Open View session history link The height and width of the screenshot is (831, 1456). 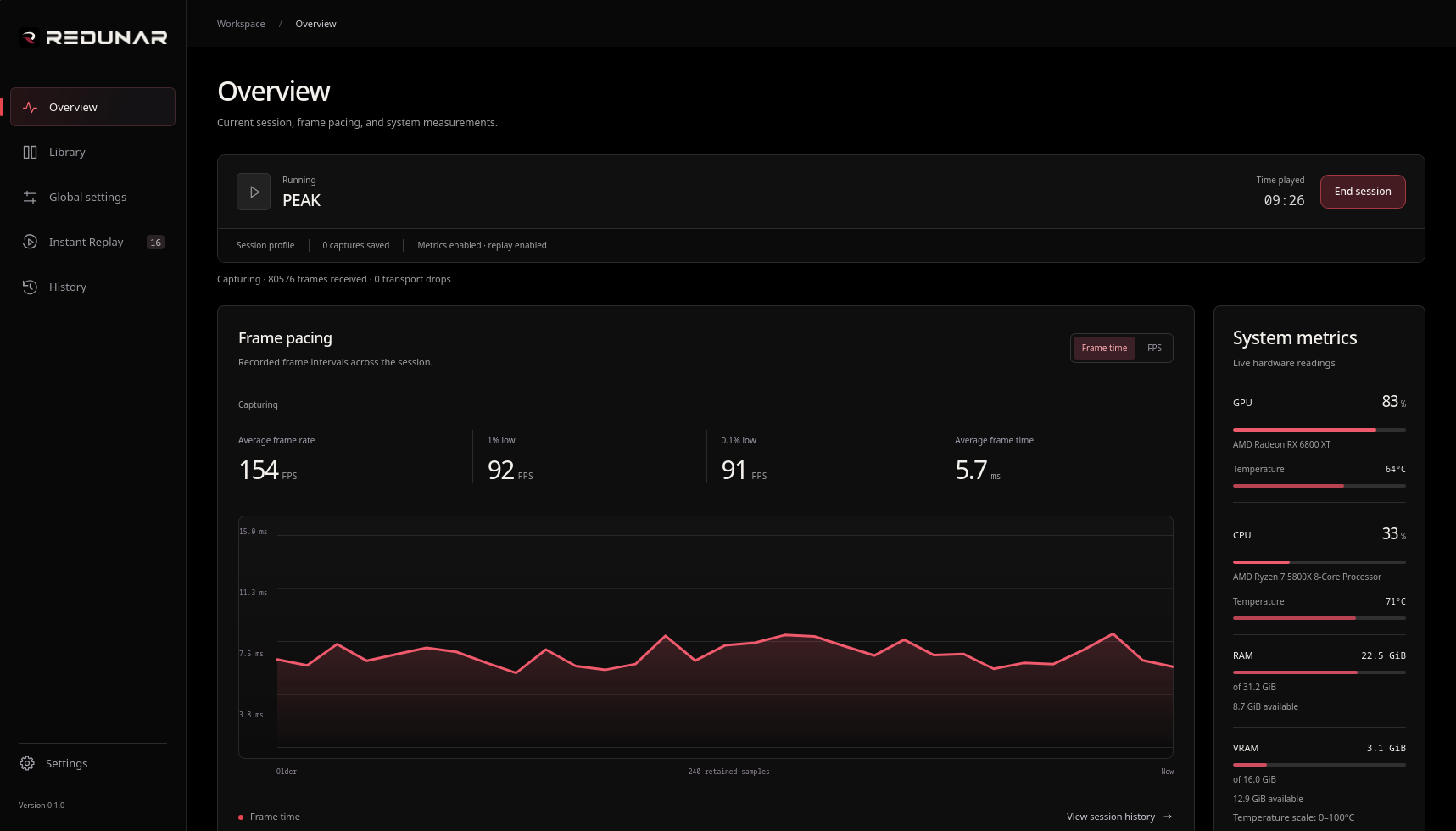(1119, 817)
